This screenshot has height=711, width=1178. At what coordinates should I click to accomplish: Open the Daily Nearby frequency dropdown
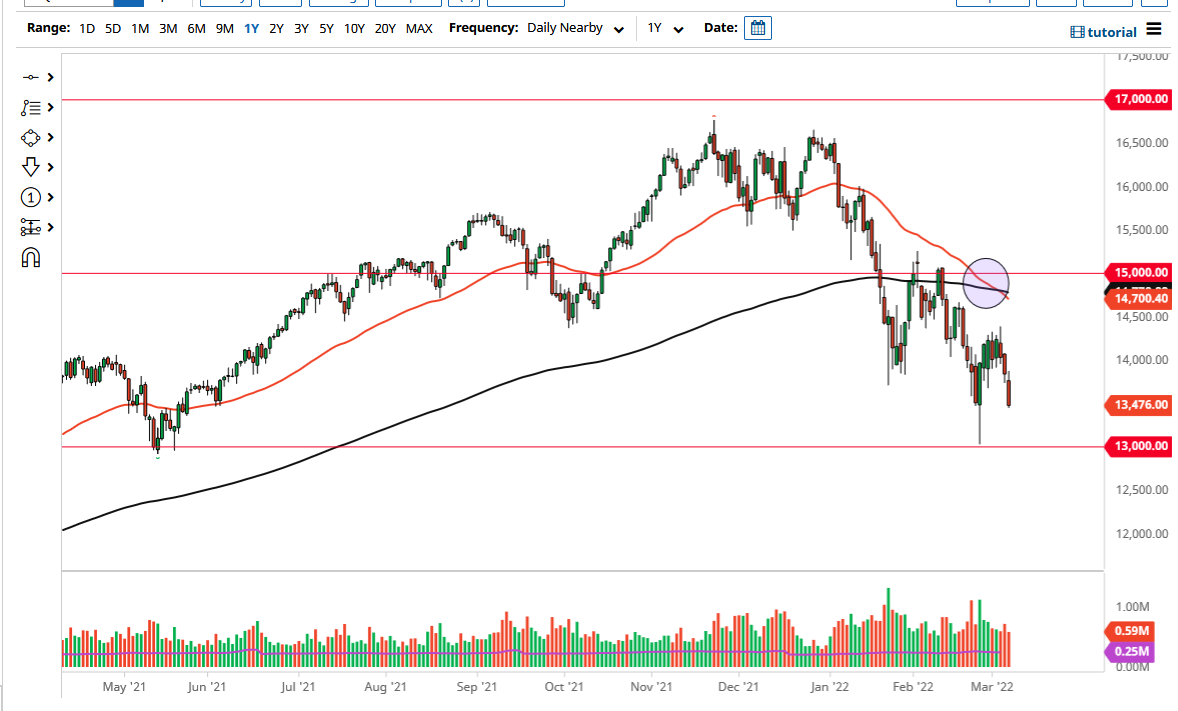(577, 28)
